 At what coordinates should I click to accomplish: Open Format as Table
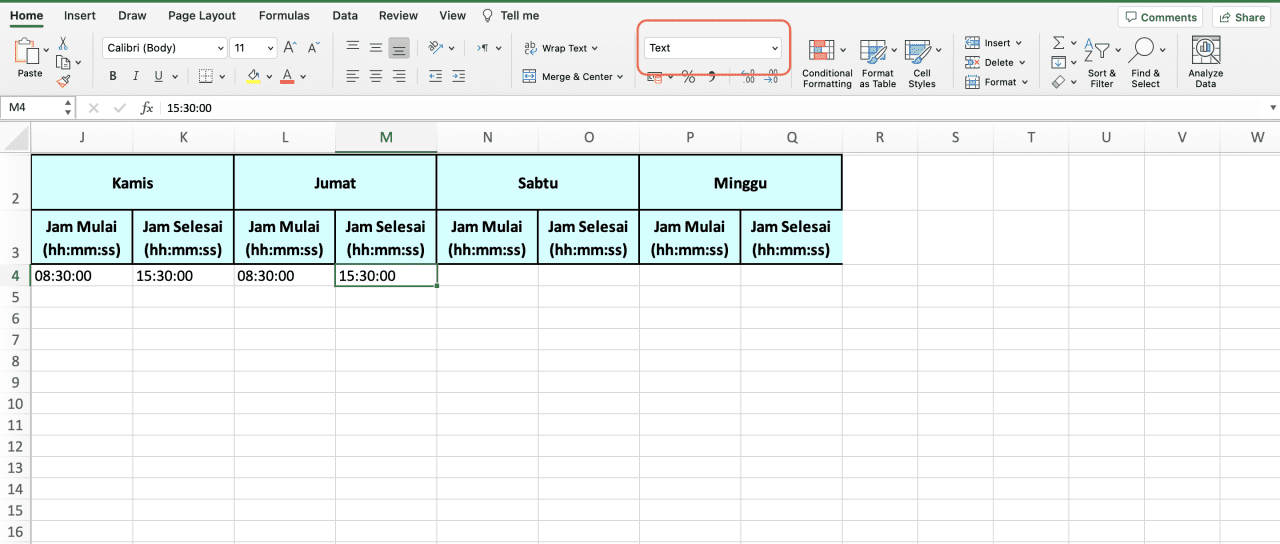877,64
